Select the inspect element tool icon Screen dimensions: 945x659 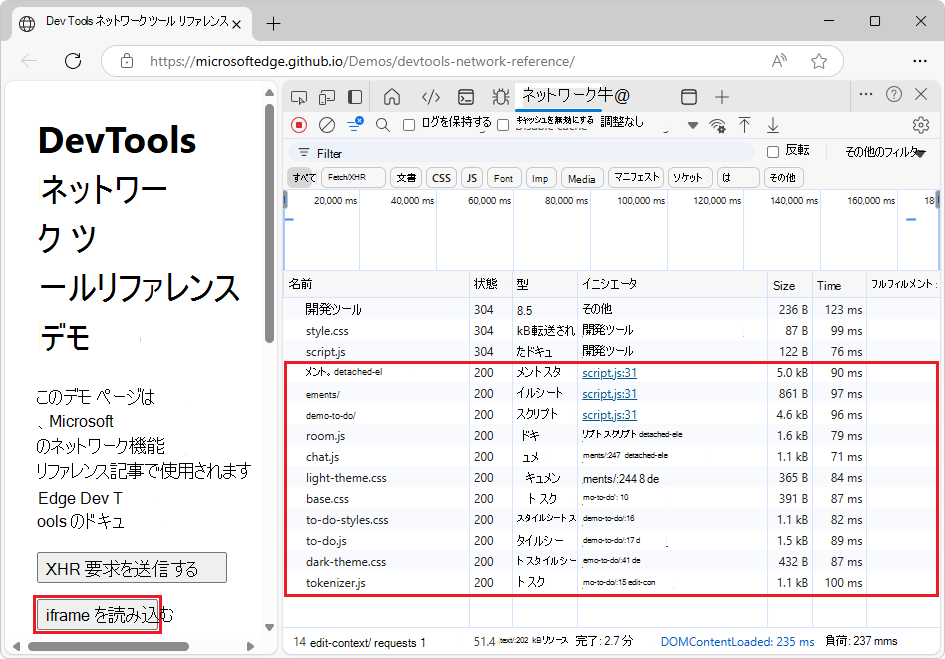tap(299, 96)
